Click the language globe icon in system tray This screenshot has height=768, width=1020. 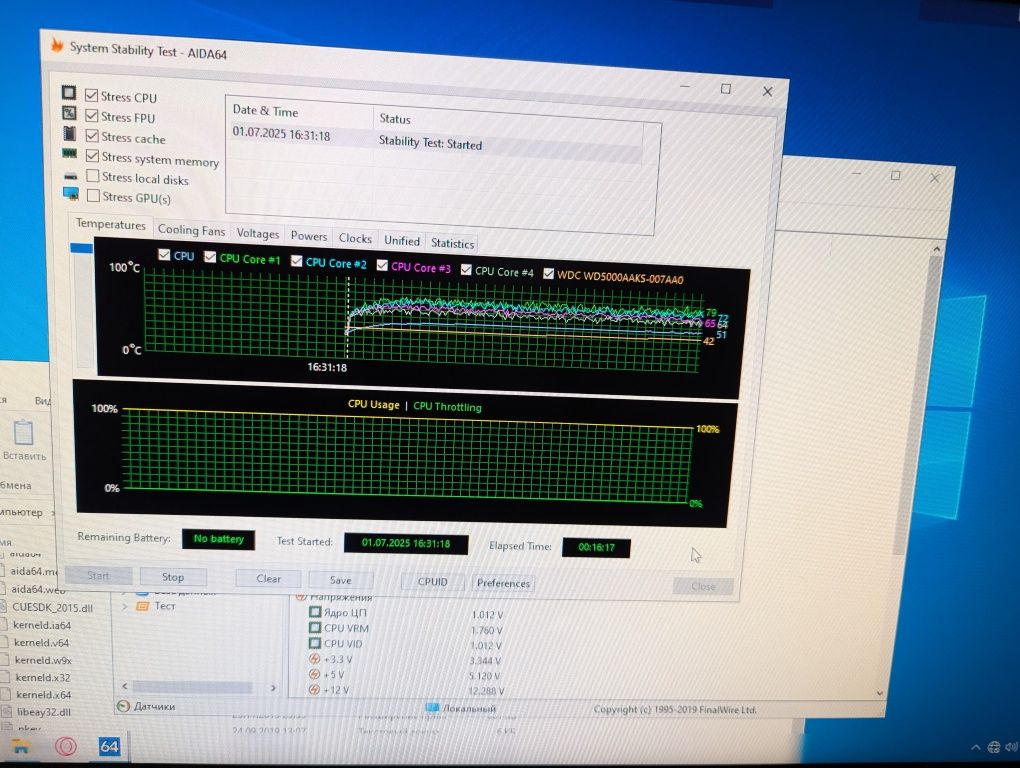click(x=993, y=747)
